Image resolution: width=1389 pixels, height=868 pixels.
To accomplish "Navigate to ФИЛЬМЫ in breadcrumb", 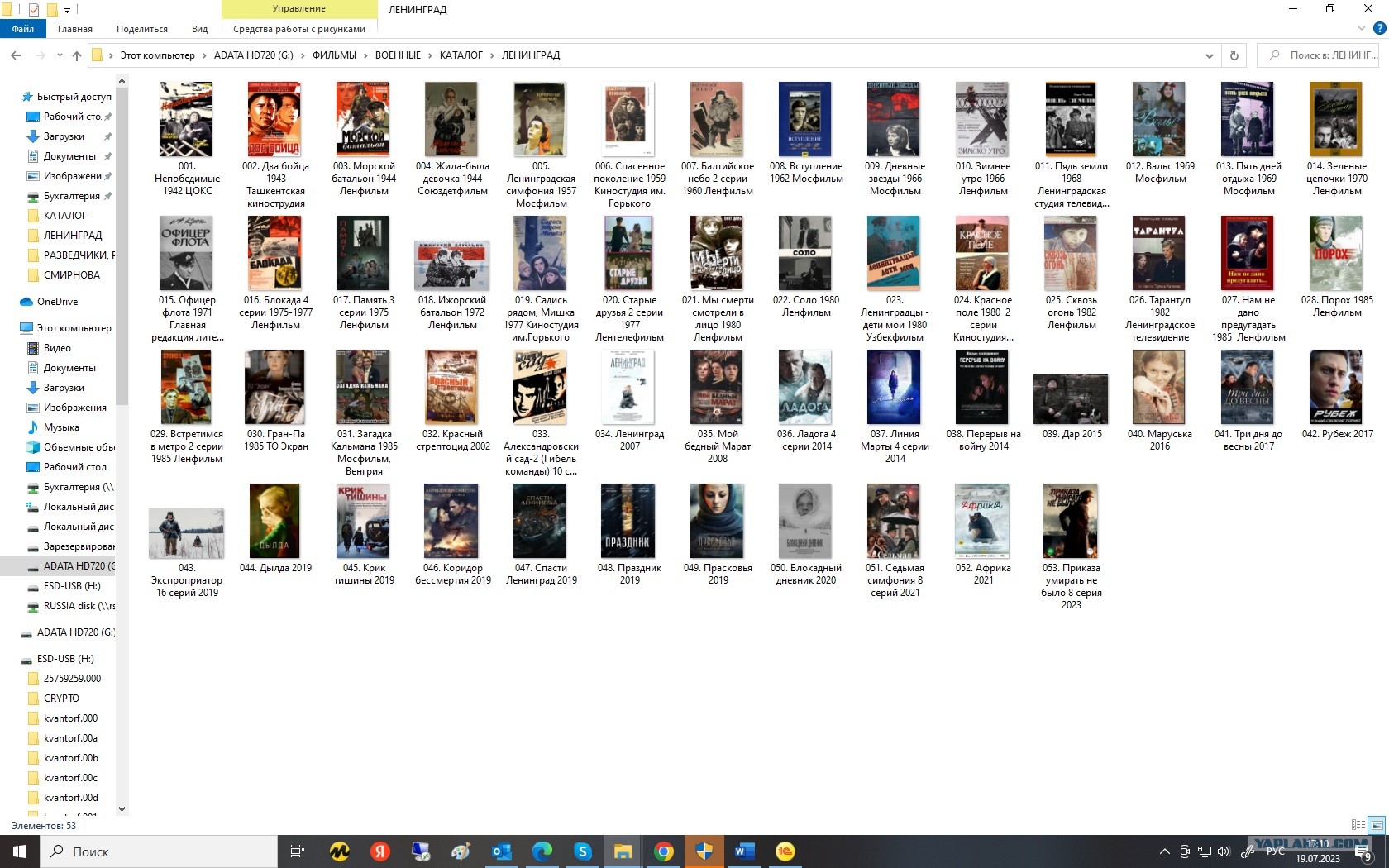I will coord(334,55).
